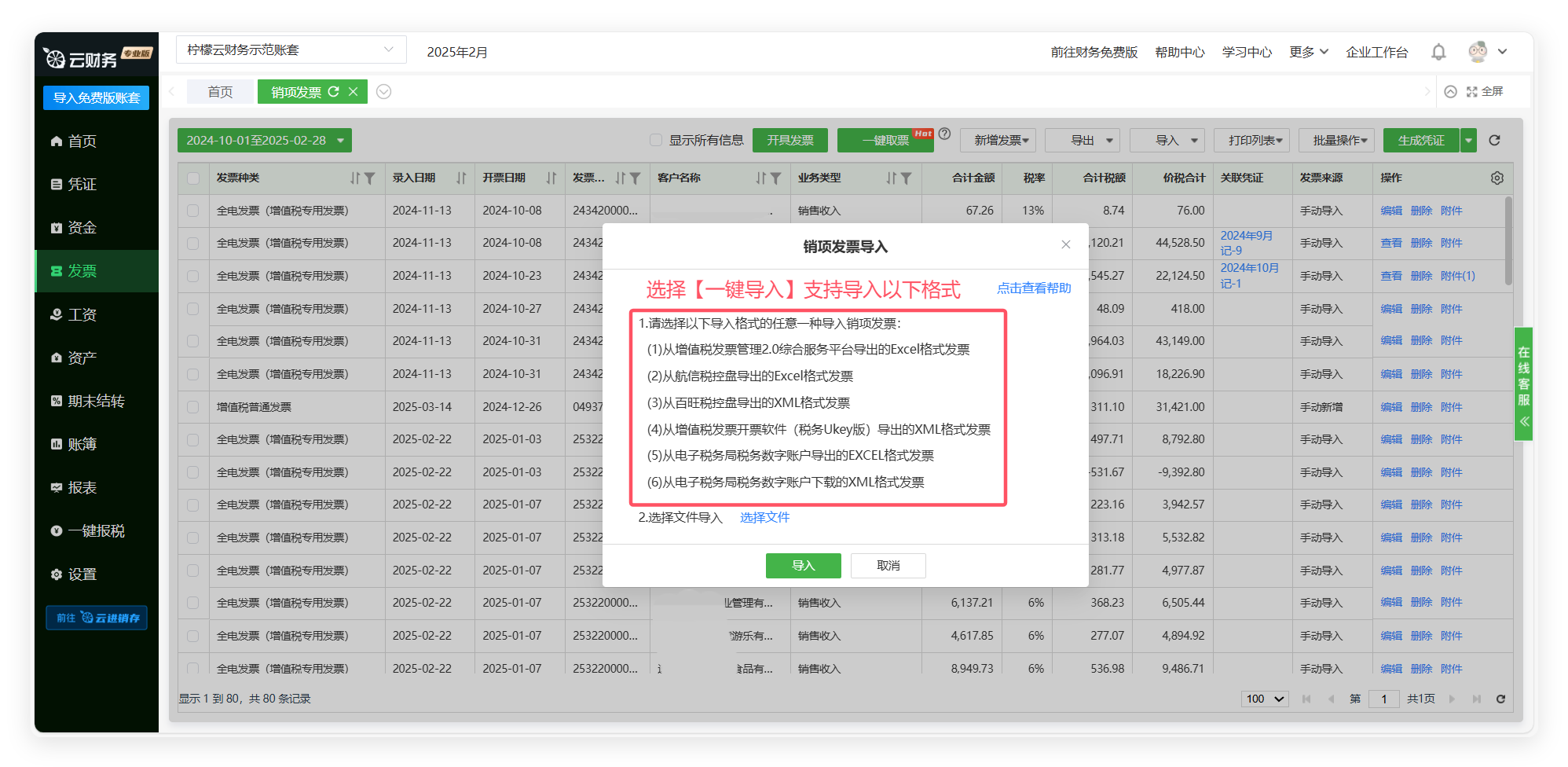Click the notification bell icon
The height and width of the screenshot is (767, 1568).
(1438, 52)
